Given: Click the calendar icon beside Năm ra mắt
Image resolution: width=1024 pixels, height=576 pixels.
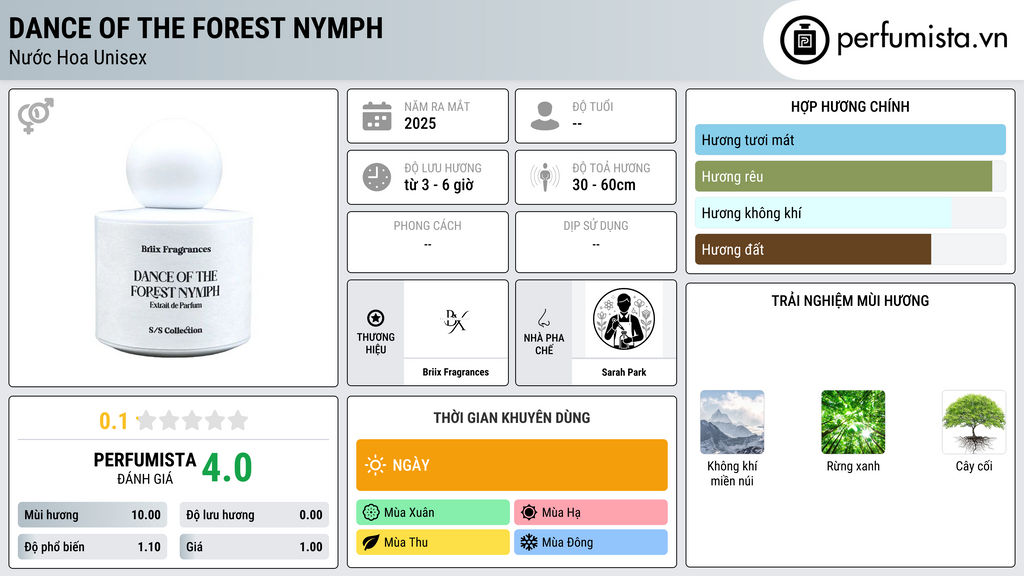Looking at the screenshot, I should tap(377, 116).
